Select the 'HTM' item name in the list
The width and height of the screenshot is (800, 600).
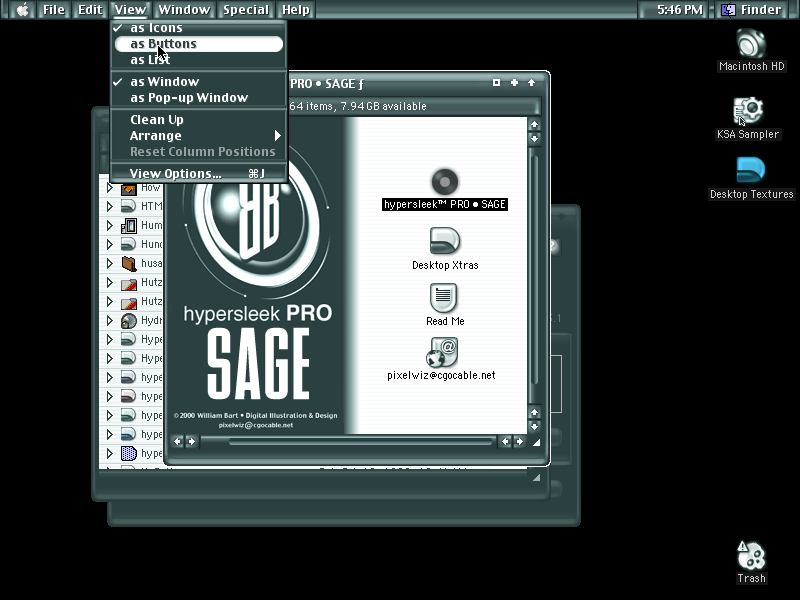pyautogui.click(x=152, y=206)
